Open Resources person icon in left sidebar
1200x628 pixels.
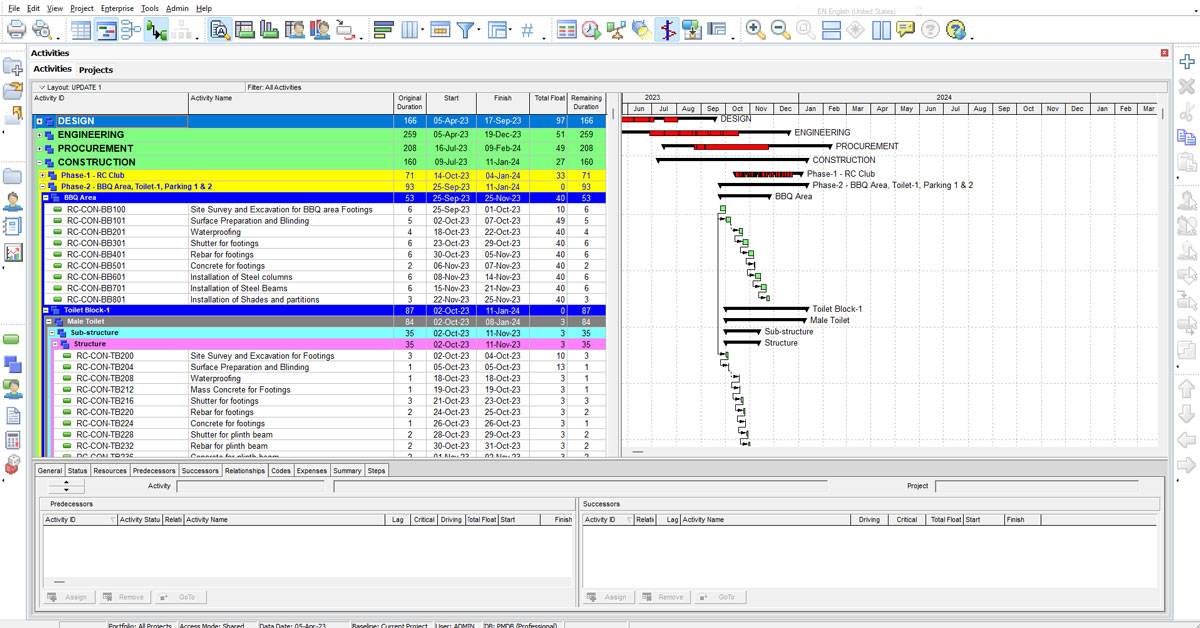point(13,202)
